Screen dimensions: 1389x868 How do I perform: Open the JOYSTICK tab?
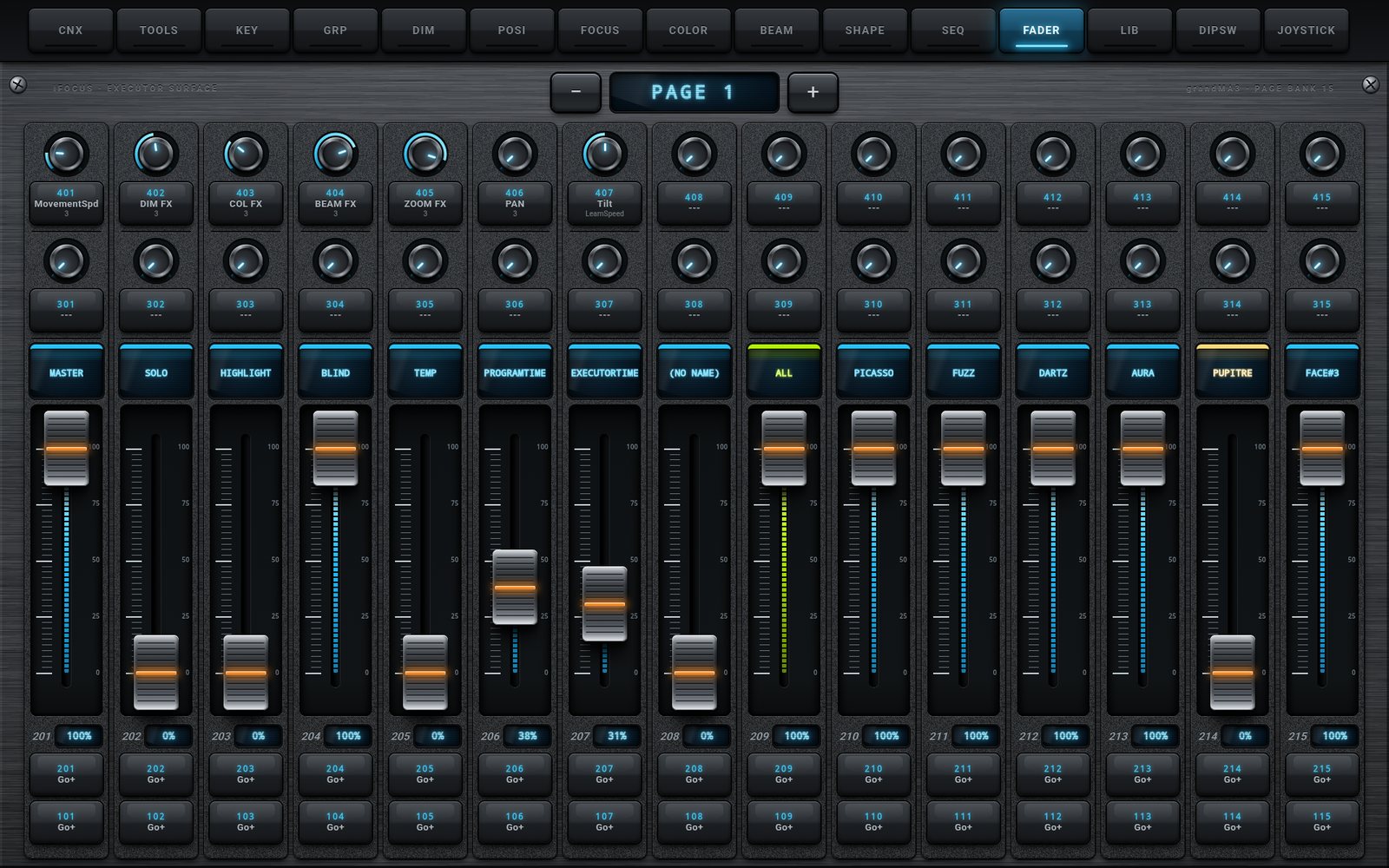[x=1306, y=30]
